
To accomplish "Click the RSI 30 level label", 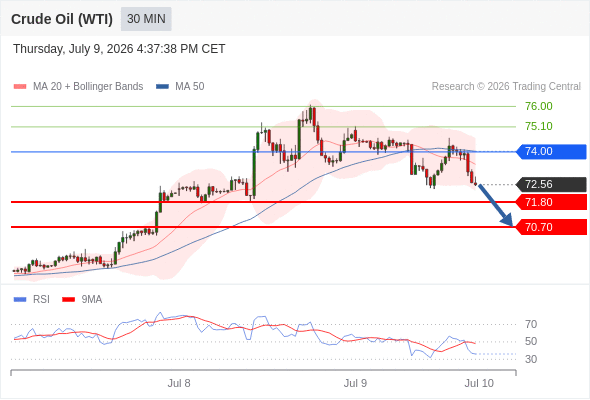I will 531,359.
